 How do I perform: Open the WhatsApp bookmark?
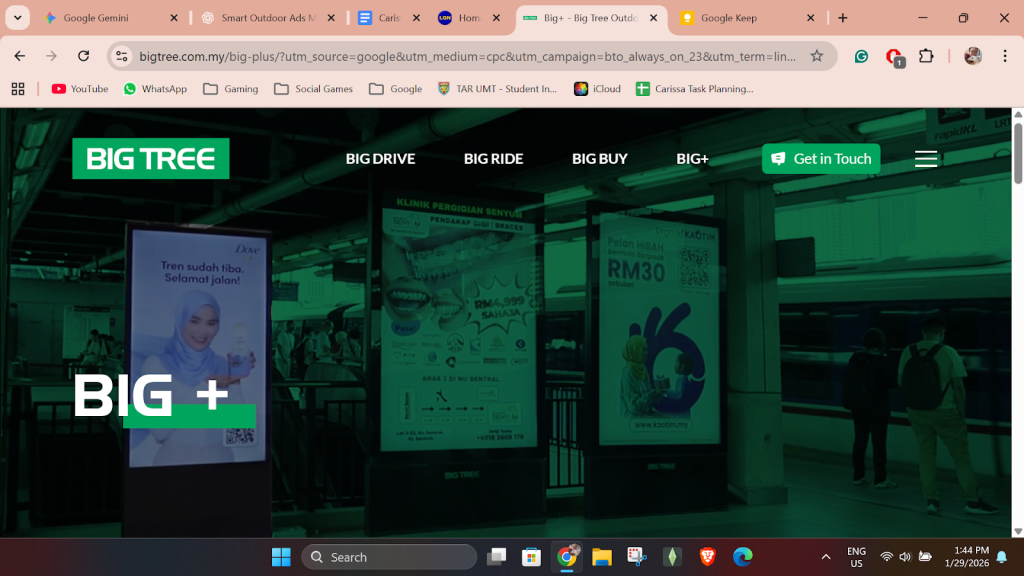pos(155,89)
